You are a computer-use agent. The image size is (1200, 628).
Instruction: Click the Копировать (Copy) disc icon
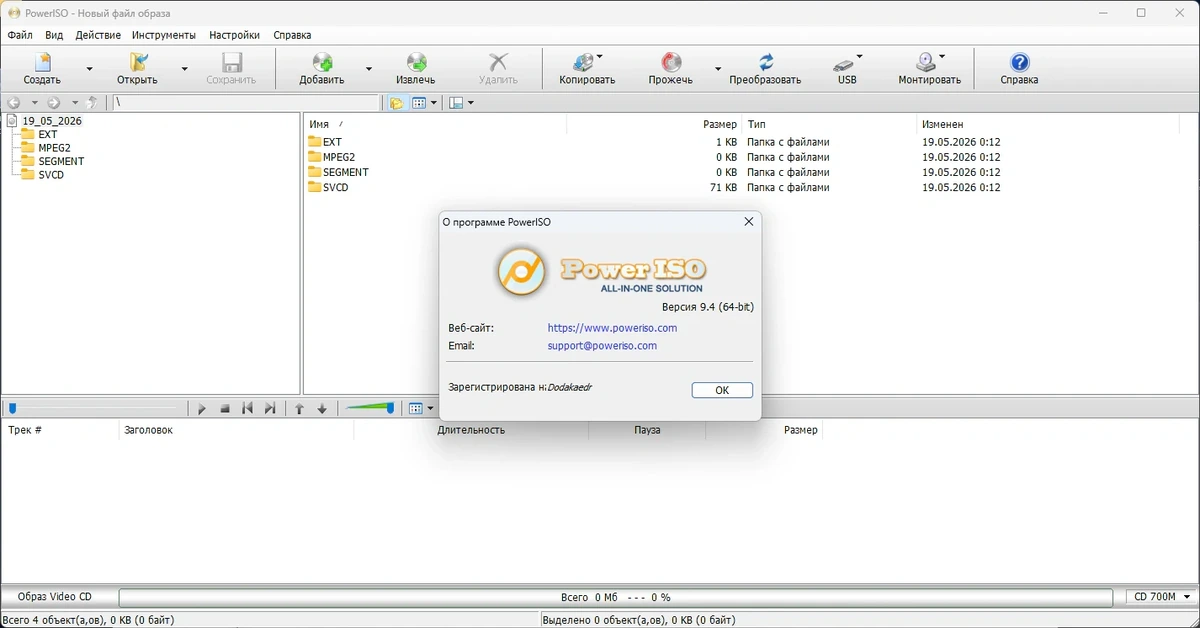click(x=584, y=62)
